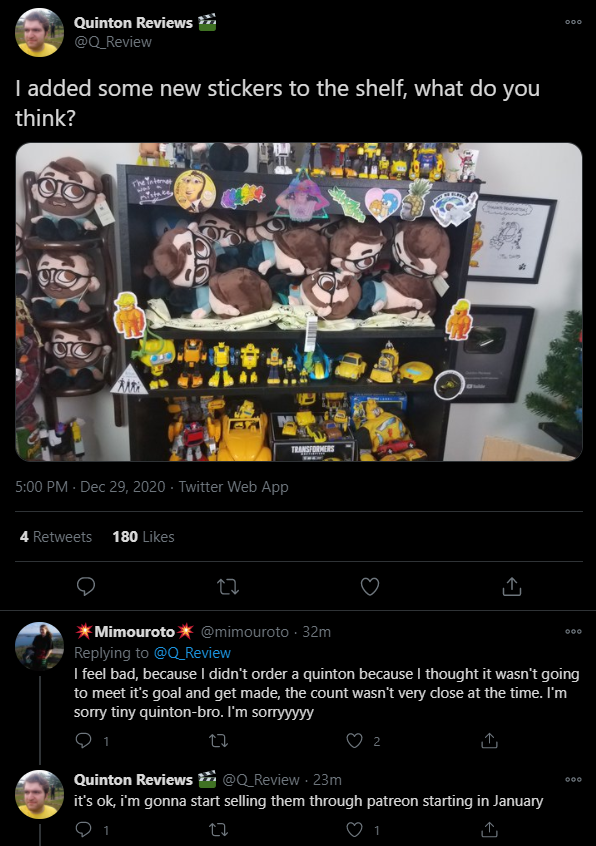
Task: Reply to Mimouroto's comment
Action: (83, 740)
